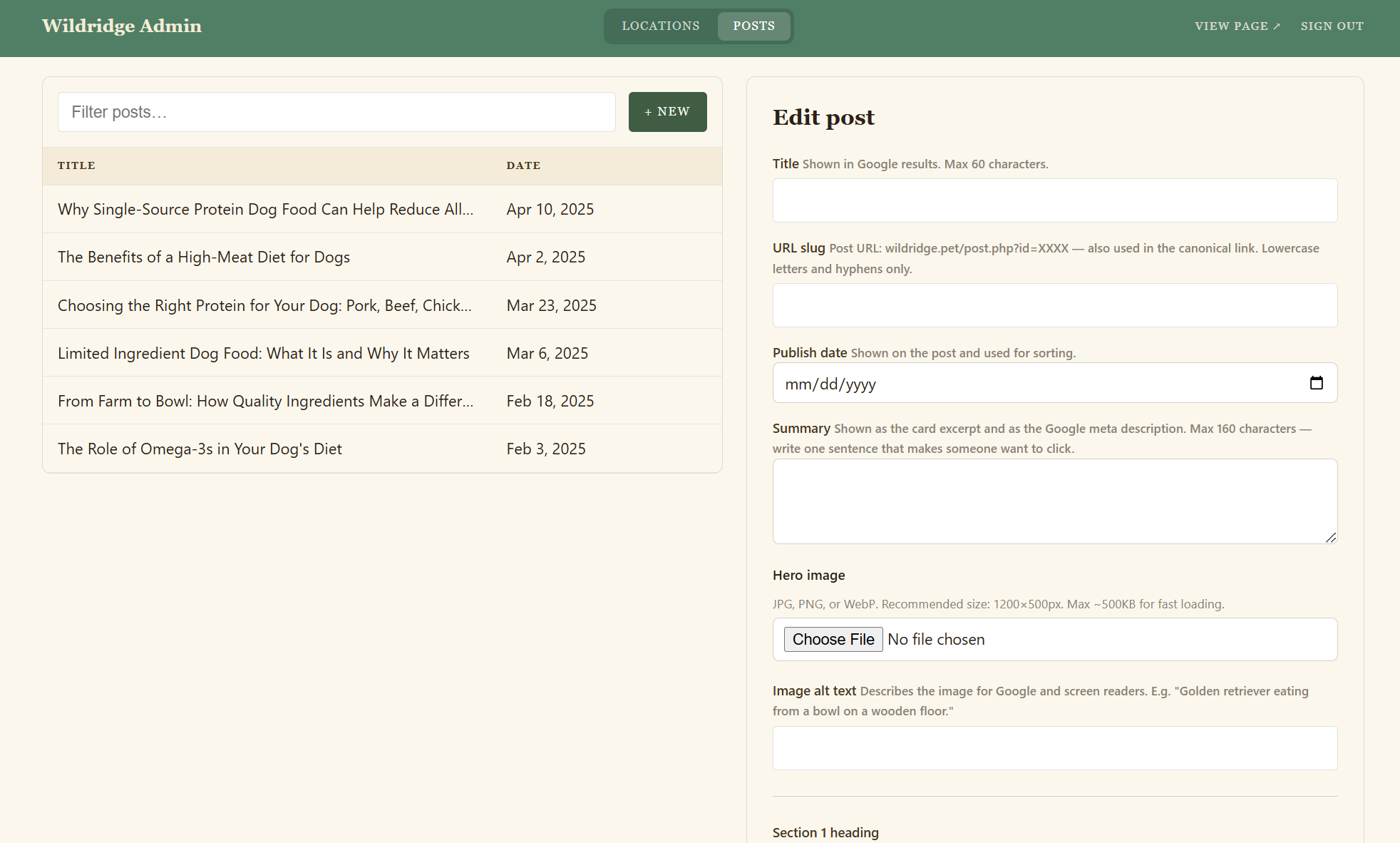1400x843 pixels.
Task: Create a post with the + New button
Action: pyautogui.click(x=667, y=112)
